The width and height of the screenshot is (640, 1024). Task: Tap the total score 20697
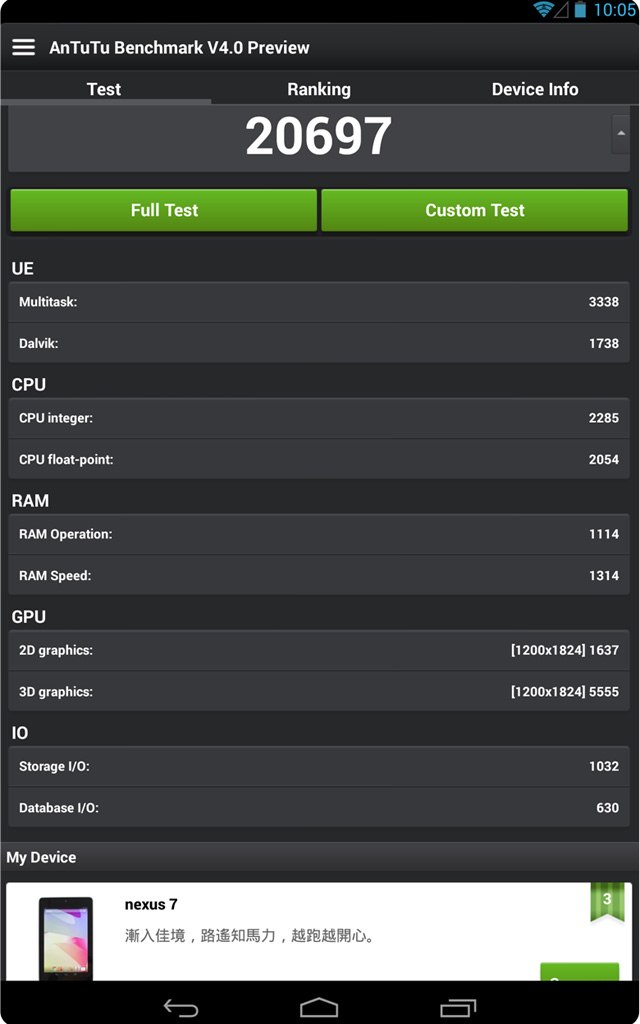tap(319, 136)
